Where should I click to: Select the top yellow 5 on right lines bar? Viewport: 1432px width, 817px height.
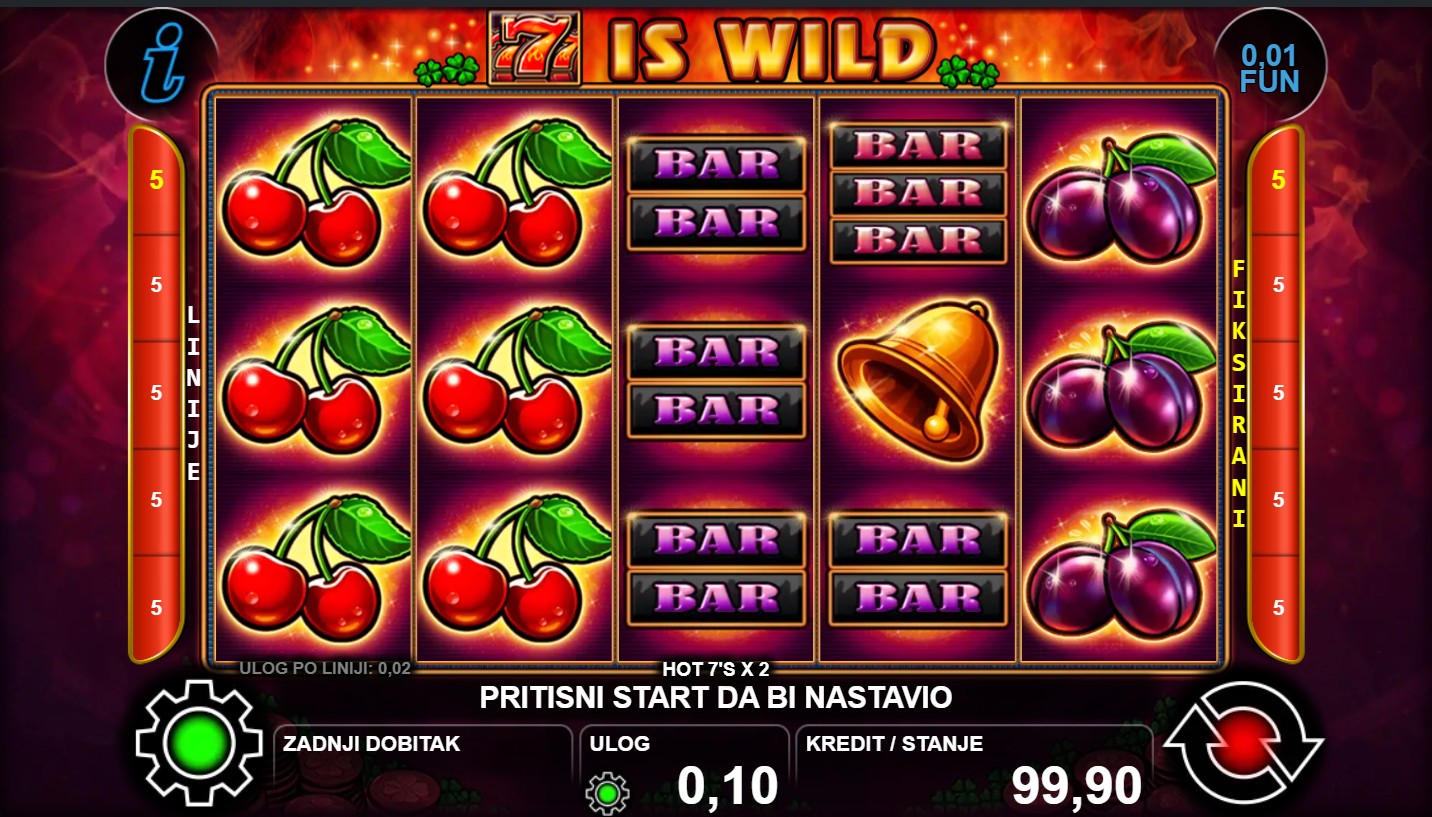(x=1277, y=181)
